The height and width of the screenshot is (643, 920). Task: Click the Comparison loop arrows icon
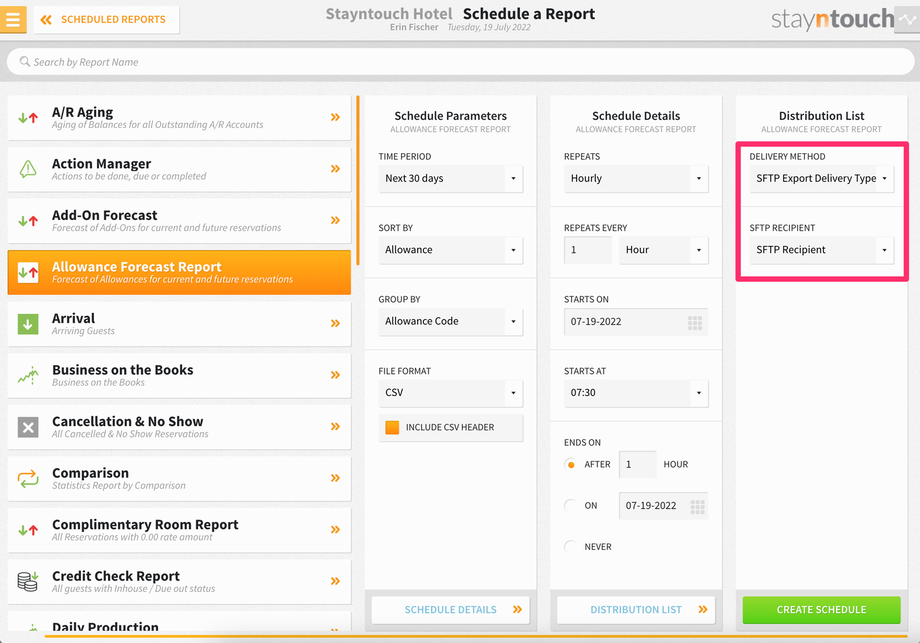tap(28, 479)
